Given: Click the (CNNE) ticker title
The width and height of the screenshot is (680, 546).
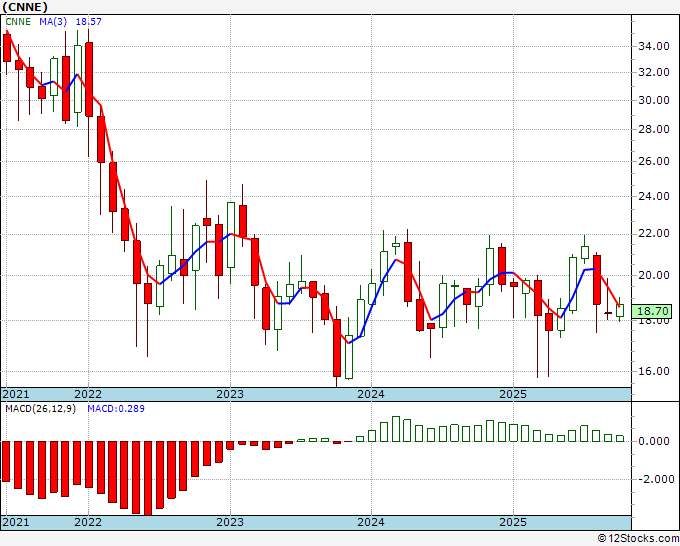Looking at the screenshot, I should [x=25, y=7].
